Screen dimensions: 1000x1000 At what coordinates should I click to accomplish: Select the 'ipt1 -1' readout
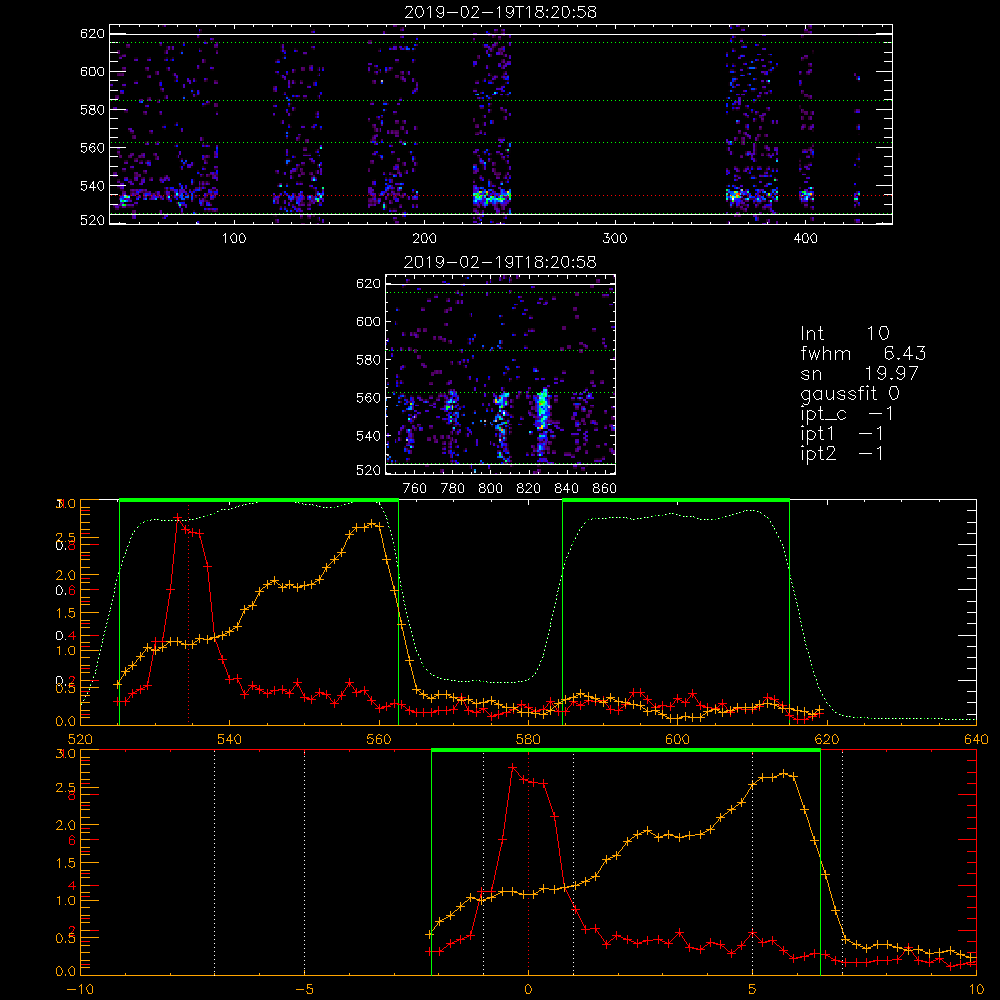(842, 434)
